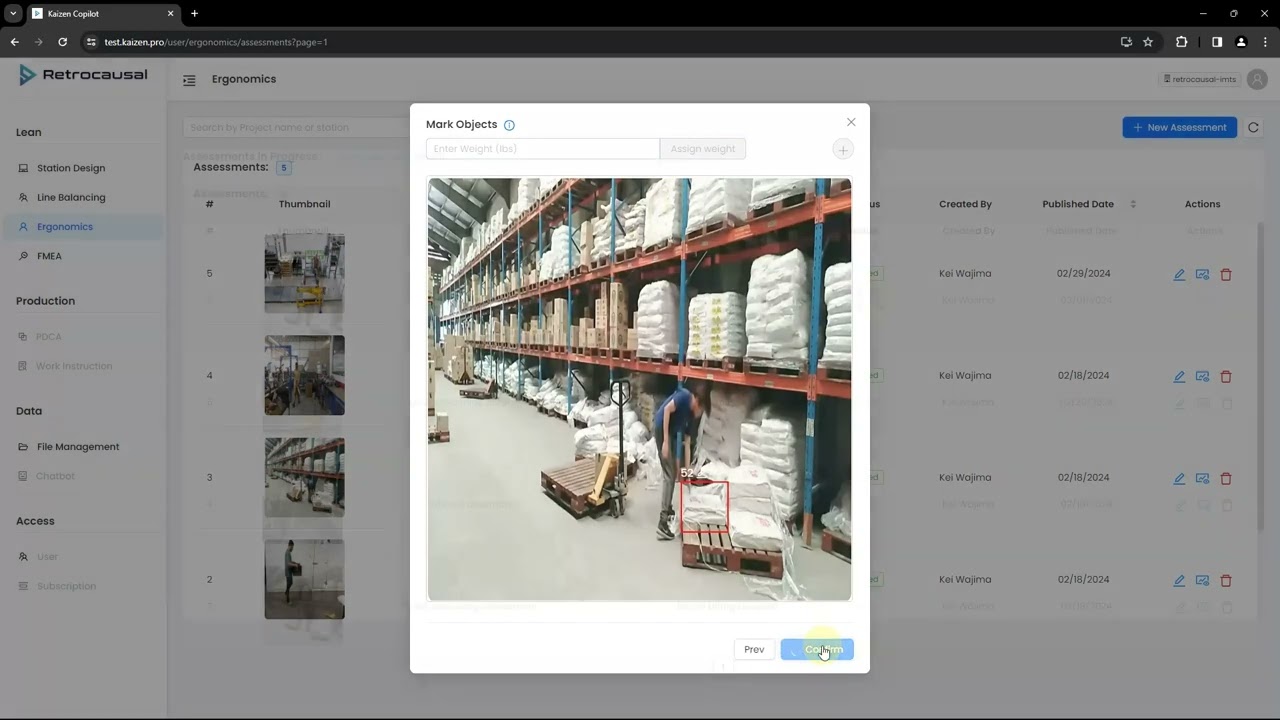Click the Prev button

754,650
